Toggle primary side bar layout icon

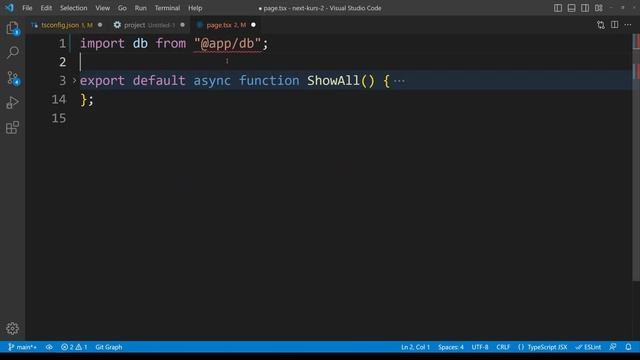click(558, 8)
